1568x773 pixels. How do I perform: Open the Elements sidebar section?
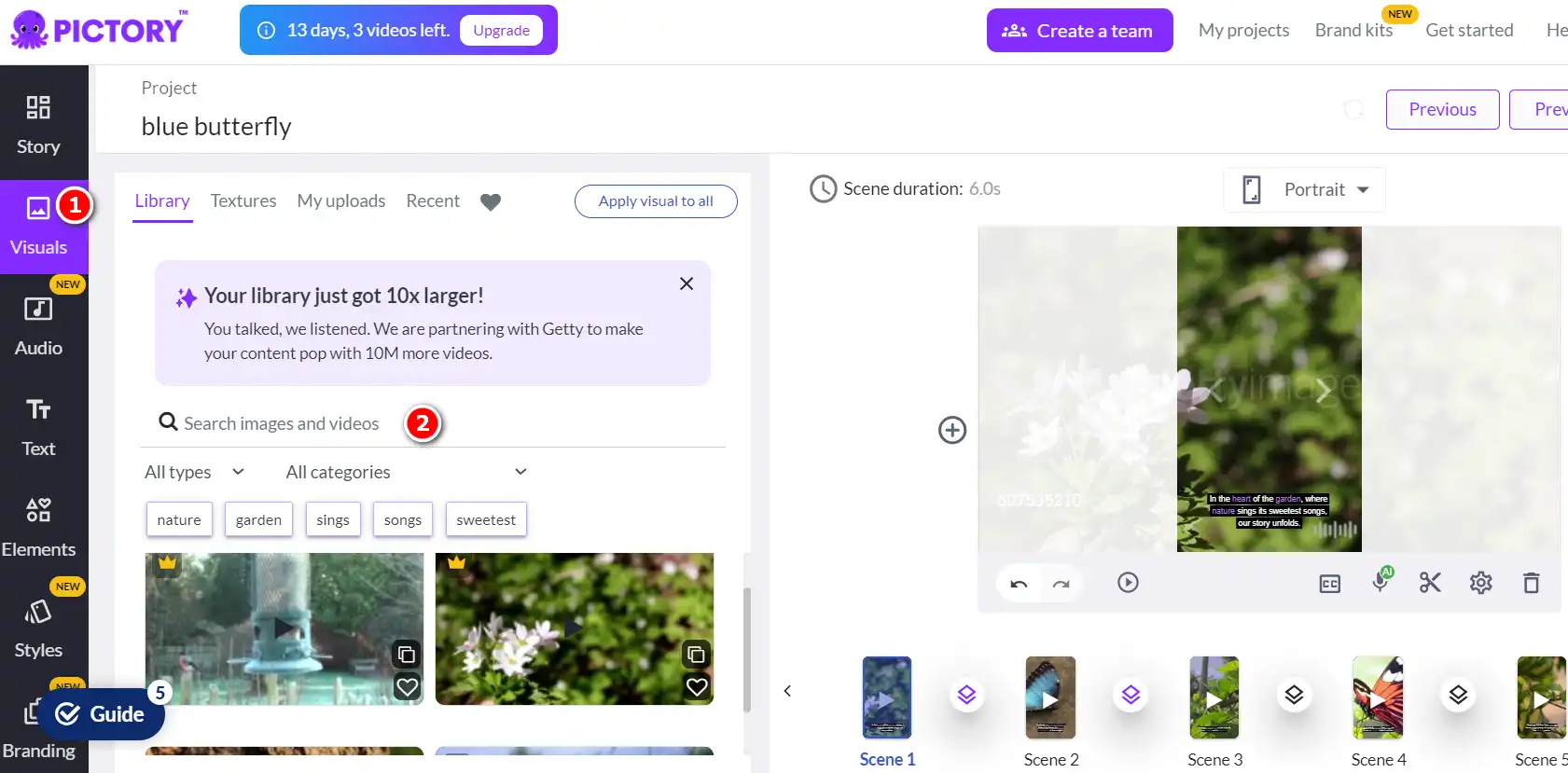(x=38, y=528)
